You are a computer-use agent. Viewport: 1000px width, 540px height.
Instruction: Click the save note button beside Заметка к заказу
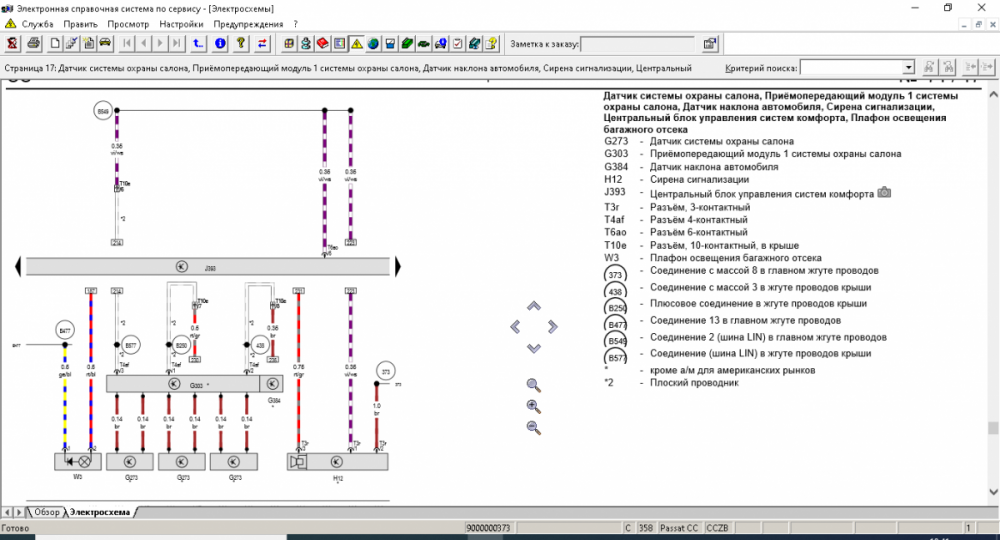pos(709,43)
